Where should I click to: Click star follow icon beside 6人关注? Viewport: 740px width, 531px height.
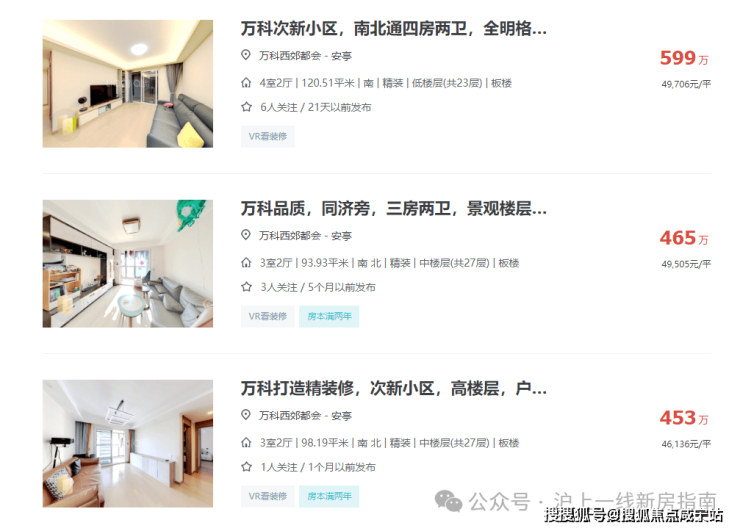[x=246, y=107]
